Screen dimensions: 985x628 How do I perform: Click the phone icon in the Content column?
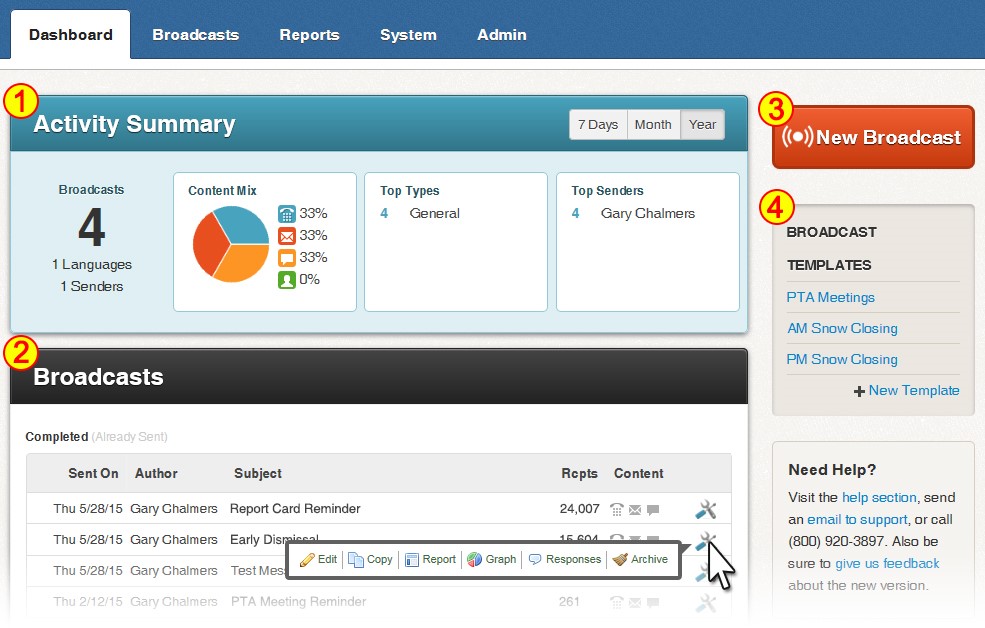pyautogui.click(x=618, y=509)
